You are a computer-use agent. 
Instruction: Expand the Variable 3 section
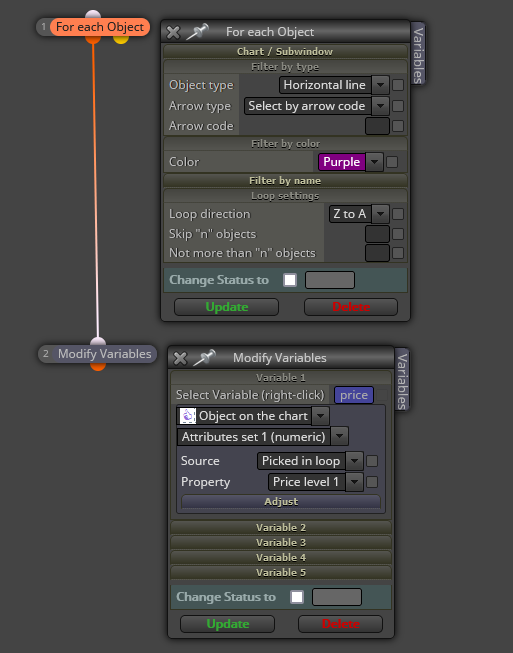pos(281,543)
